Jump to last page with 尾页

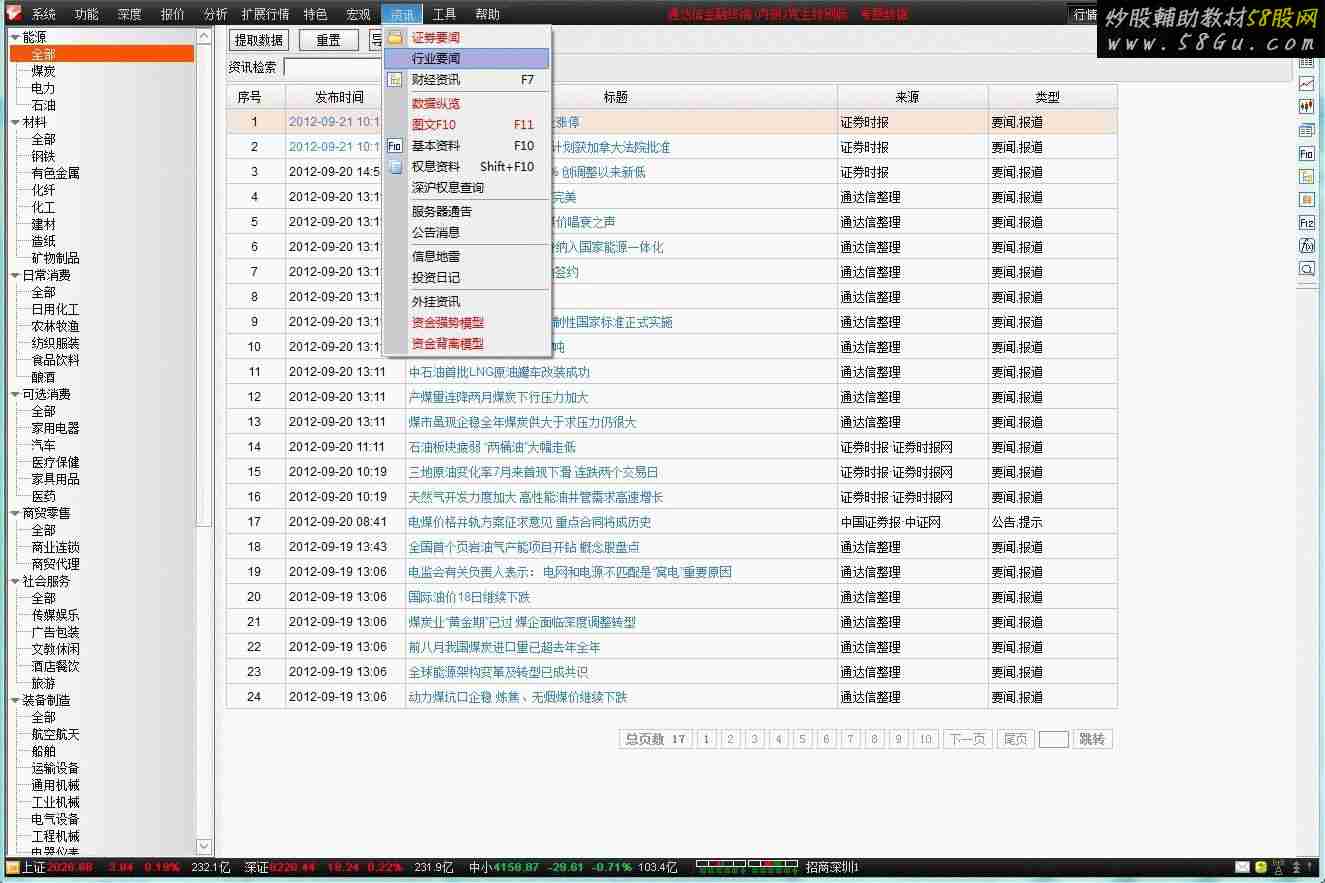1015,739
